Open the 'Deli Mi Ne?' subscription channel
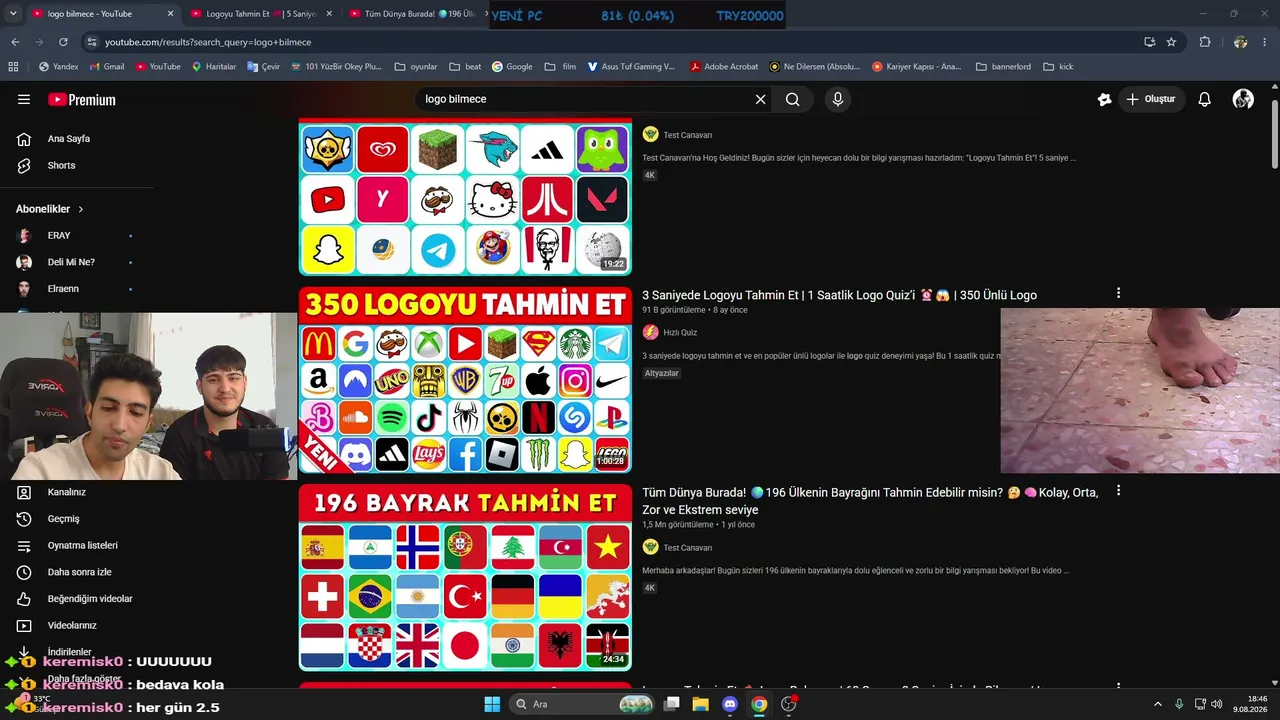Viewport: 1280px width, 720px height. tap(70, 262)
